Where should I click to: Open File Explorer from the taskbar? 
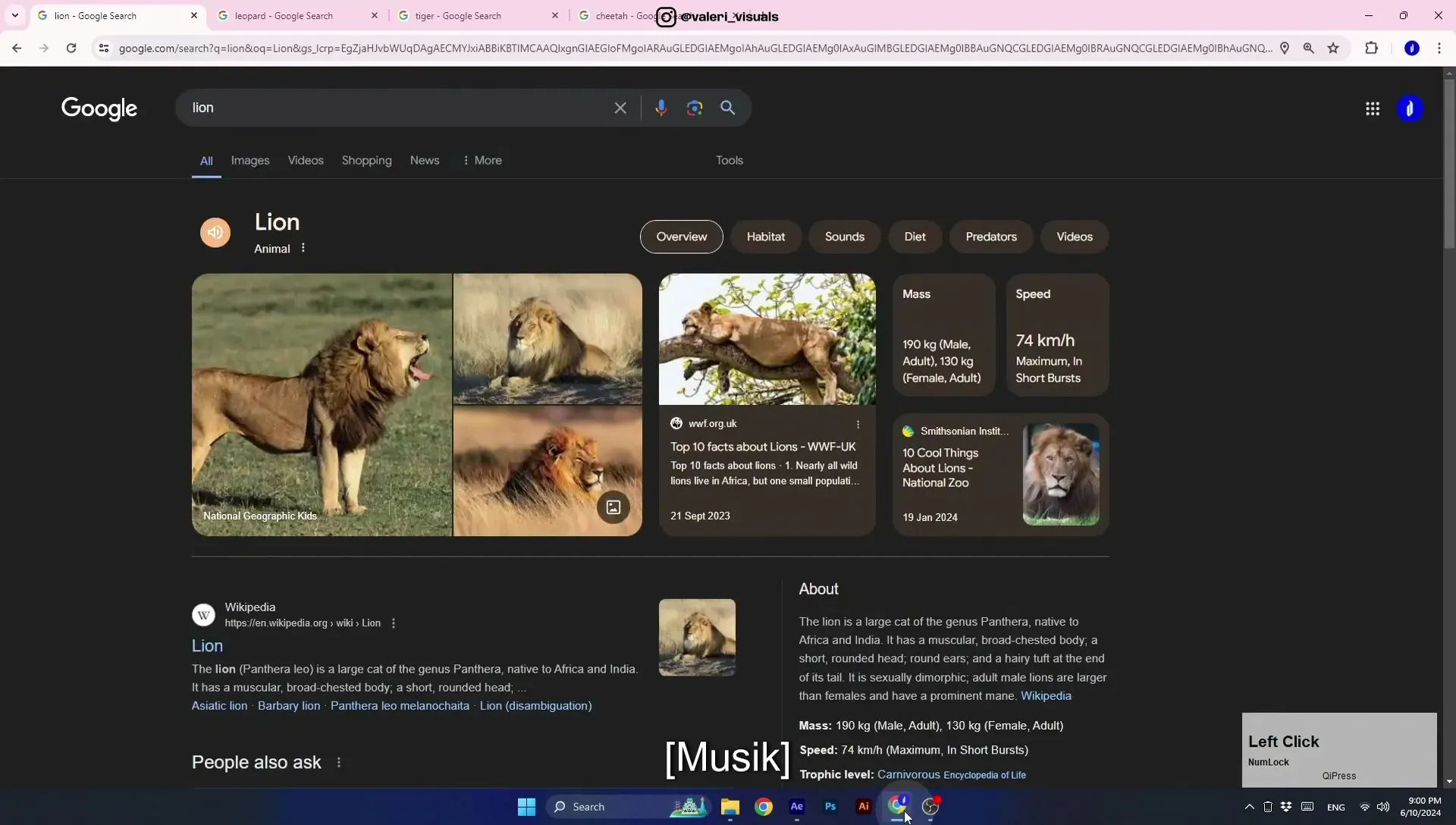coord(730,807)
